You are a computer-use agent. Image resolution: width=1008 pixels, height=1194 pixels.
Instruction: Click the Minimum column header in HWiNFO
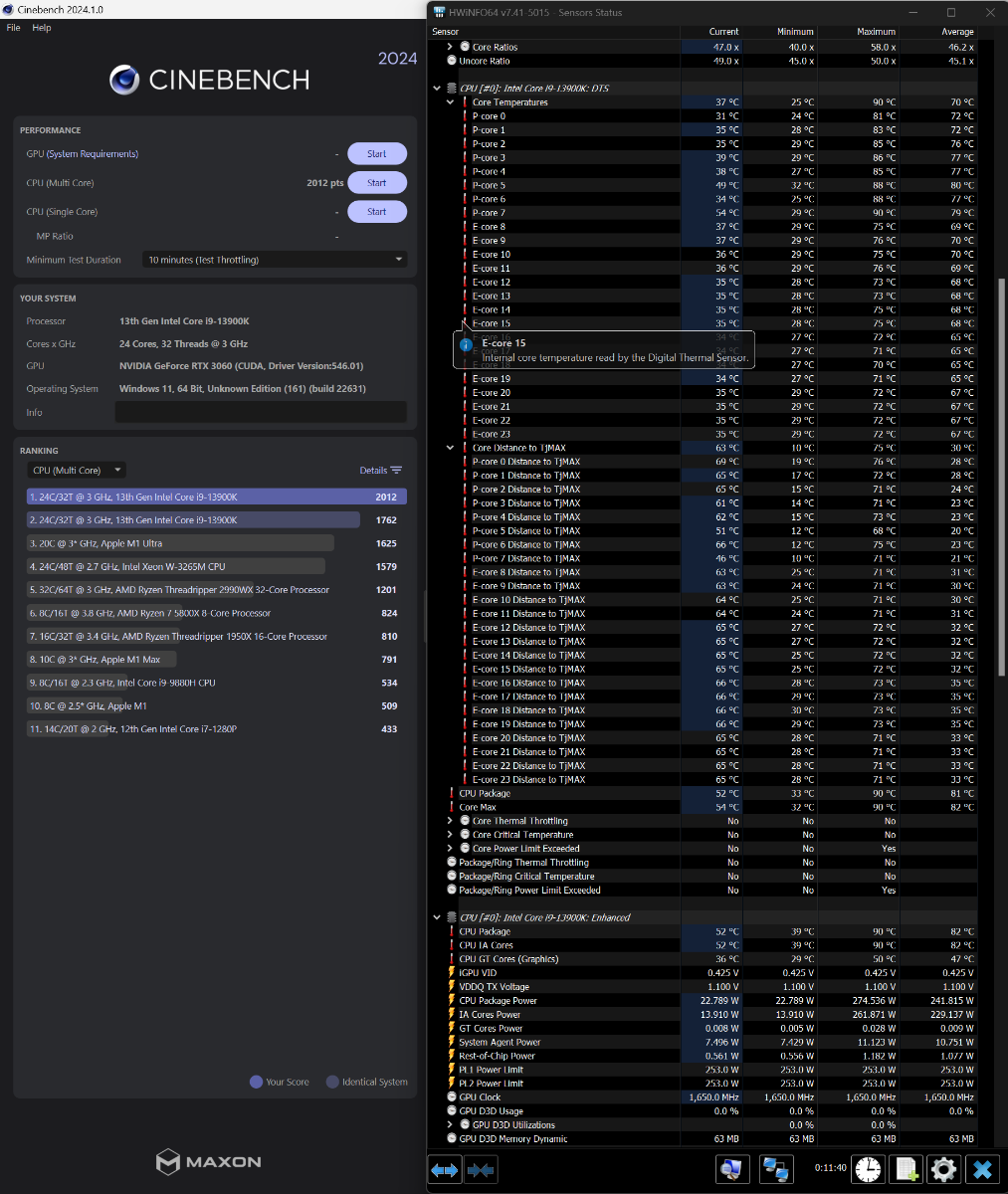click(796, 32)
